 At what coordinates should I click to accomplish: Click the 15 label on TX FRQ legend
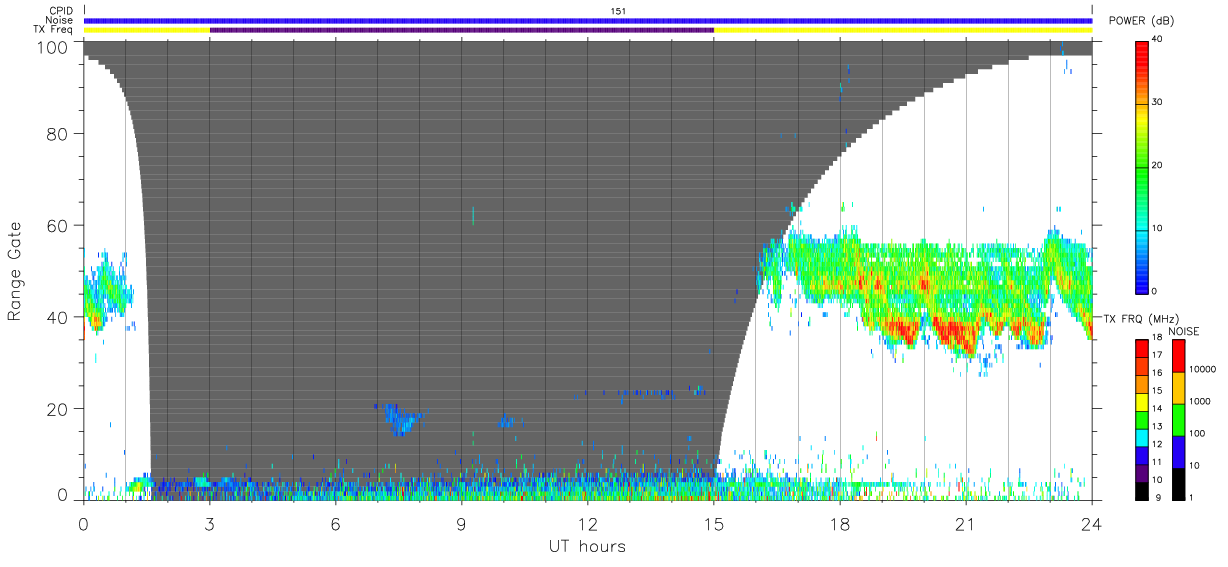click(1157, 391)
